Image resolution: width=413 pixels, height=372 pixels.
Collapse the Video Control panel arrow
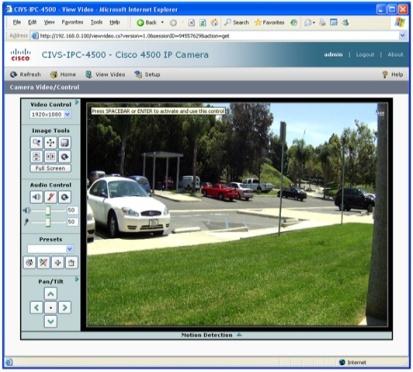pyautogui.click(x=77, y=102)
